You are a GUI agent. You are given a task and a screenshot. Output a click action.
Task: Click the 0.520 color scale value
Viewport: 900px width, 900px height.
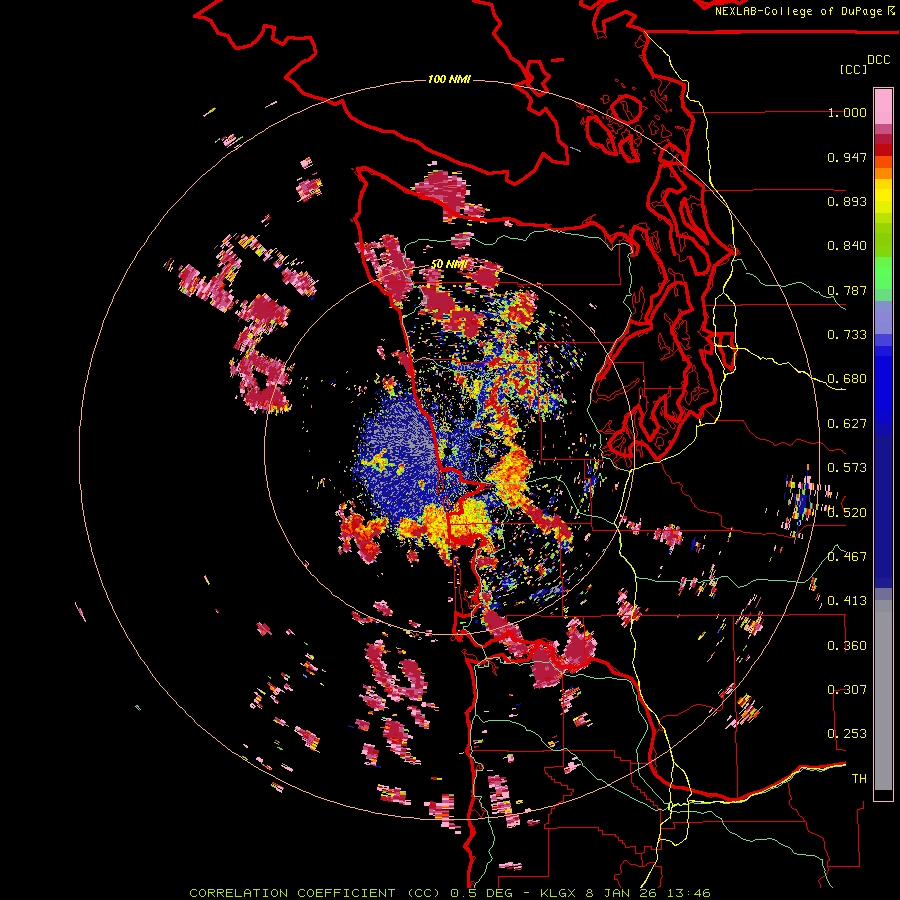point(847,512)
